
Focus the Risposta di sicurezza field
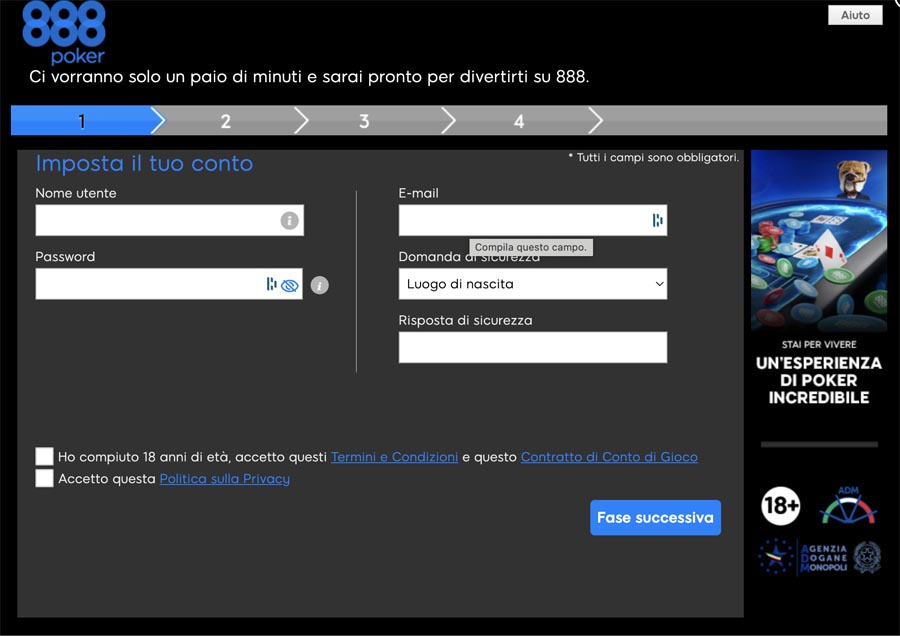533,347
